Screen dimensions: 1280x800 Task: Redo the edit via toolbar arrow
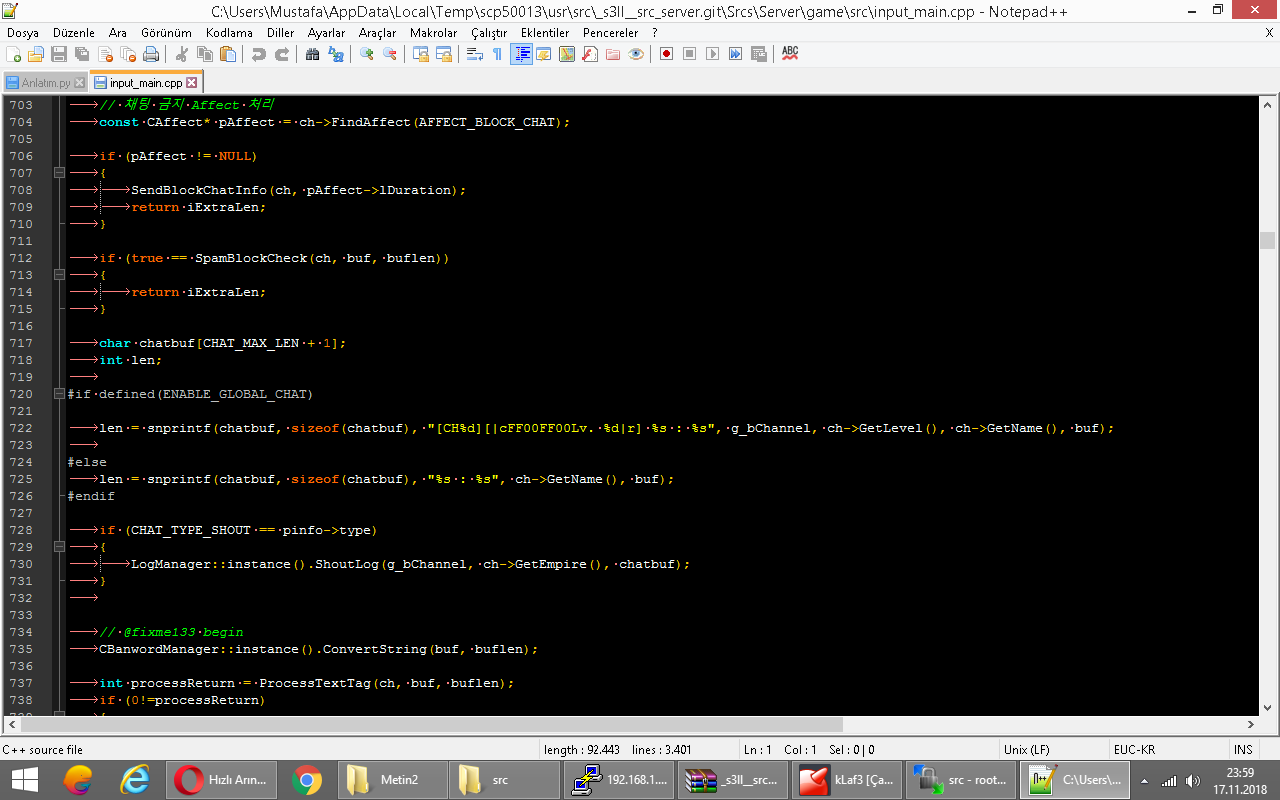282,54
